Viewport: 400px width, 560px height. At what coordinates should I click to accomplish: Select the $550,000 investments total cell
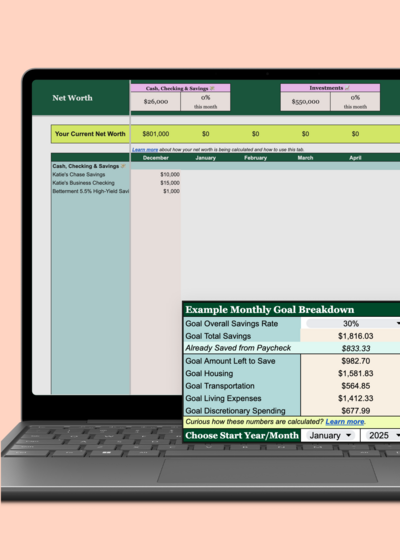pyautogui.click(x=305, y=101)
